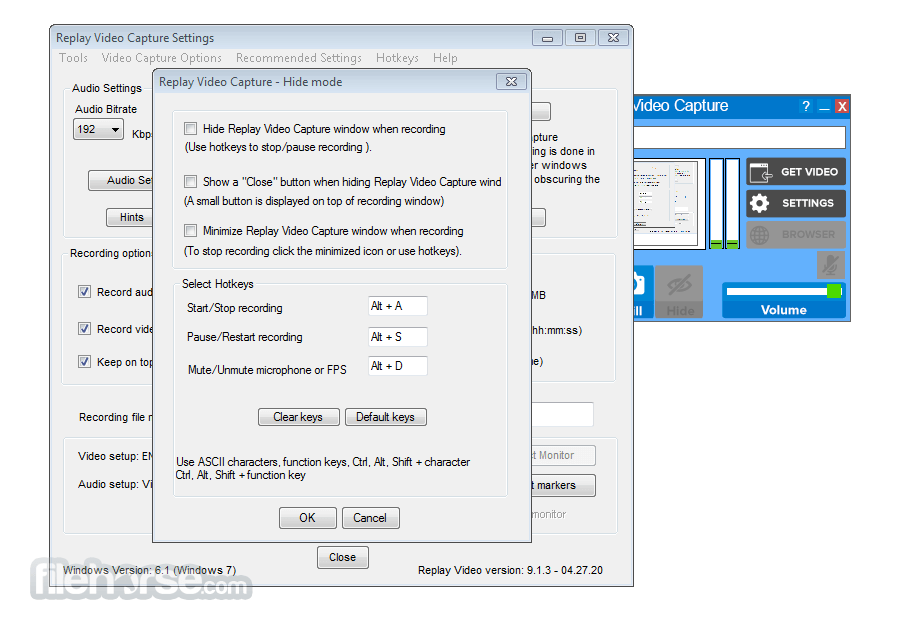The height and width of the screenshot is (630, 900).
Task: Click the "Mute/Unmute microphone or FPS" label
Action: tap(267, 370)
